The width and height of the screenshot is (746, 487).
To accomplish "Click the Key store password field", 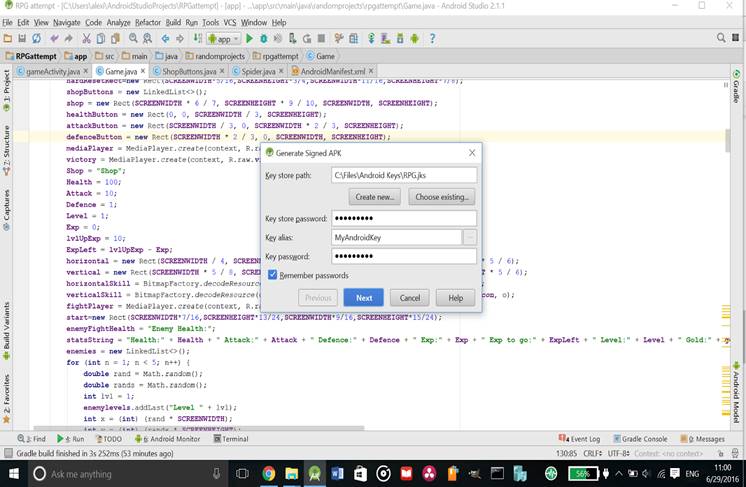I will (x=404, y=218).
